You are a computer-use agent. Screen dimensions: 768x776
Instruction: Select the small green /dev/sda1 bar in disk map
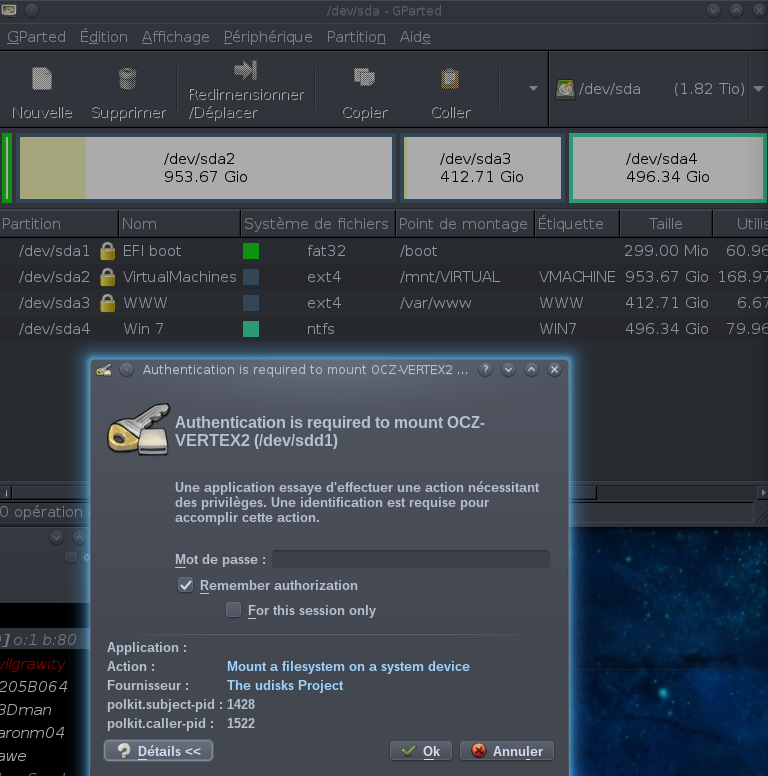(x=7, y=168)
